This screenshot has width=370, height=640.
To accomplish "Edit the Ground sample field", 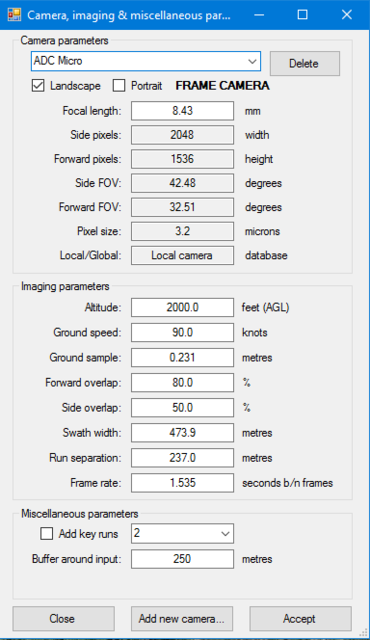I will (x=182, y=358).
